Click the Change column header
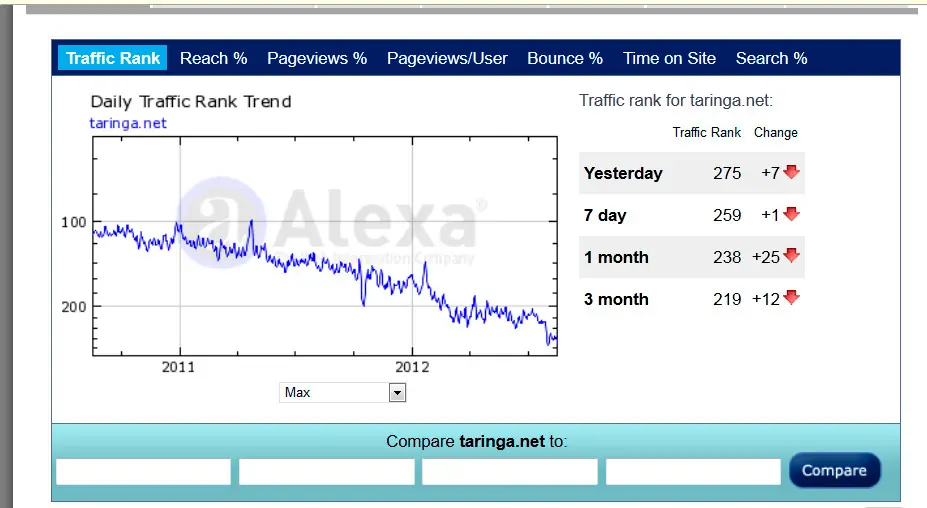Viewport: 927px width, 508px height. point(776,133)
